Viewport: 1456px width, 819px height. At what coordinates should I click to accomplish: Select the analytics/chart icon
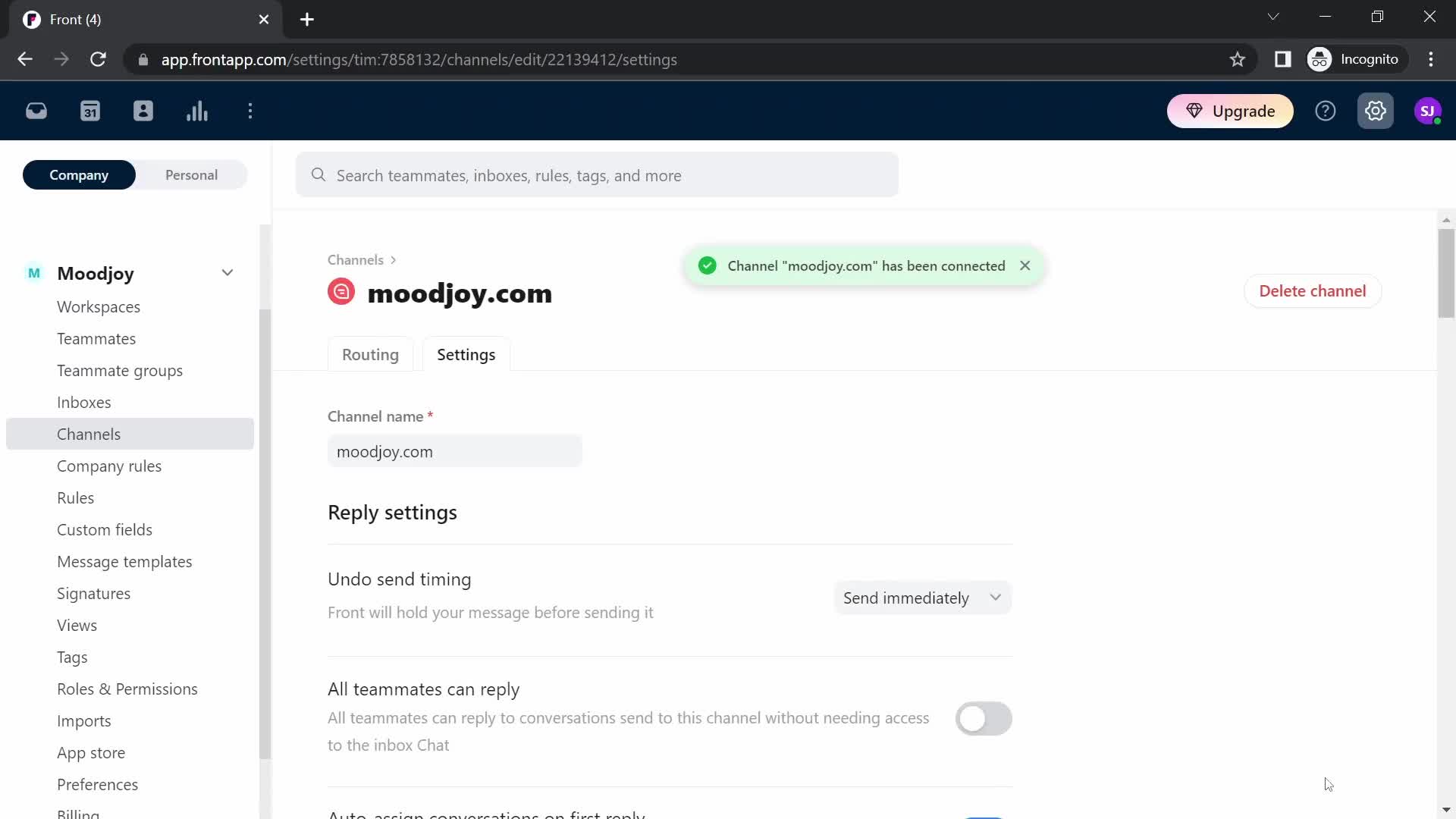[196, 111]
